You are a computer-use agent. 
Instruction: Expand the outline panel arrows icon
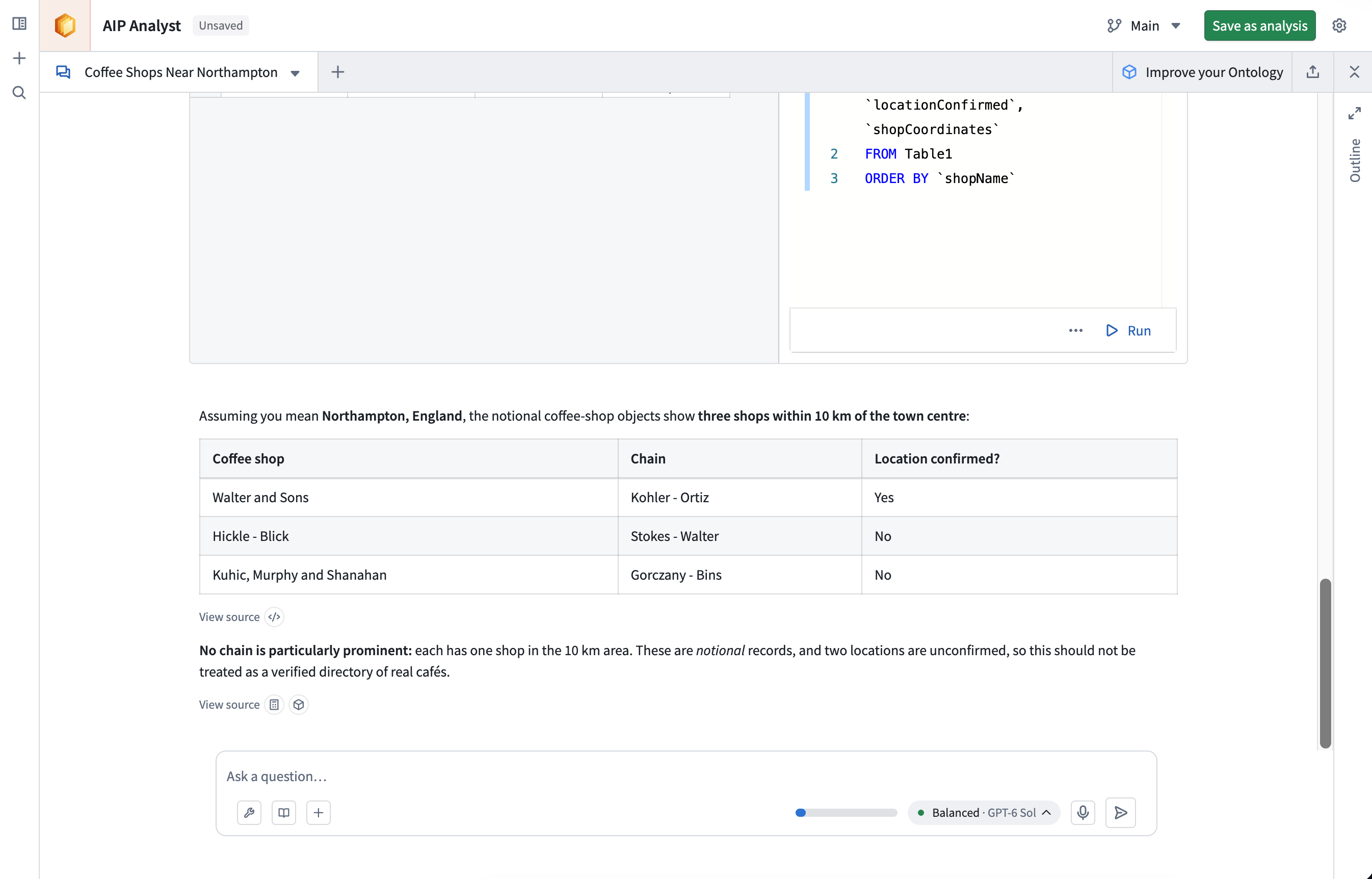coord(1355,114)
